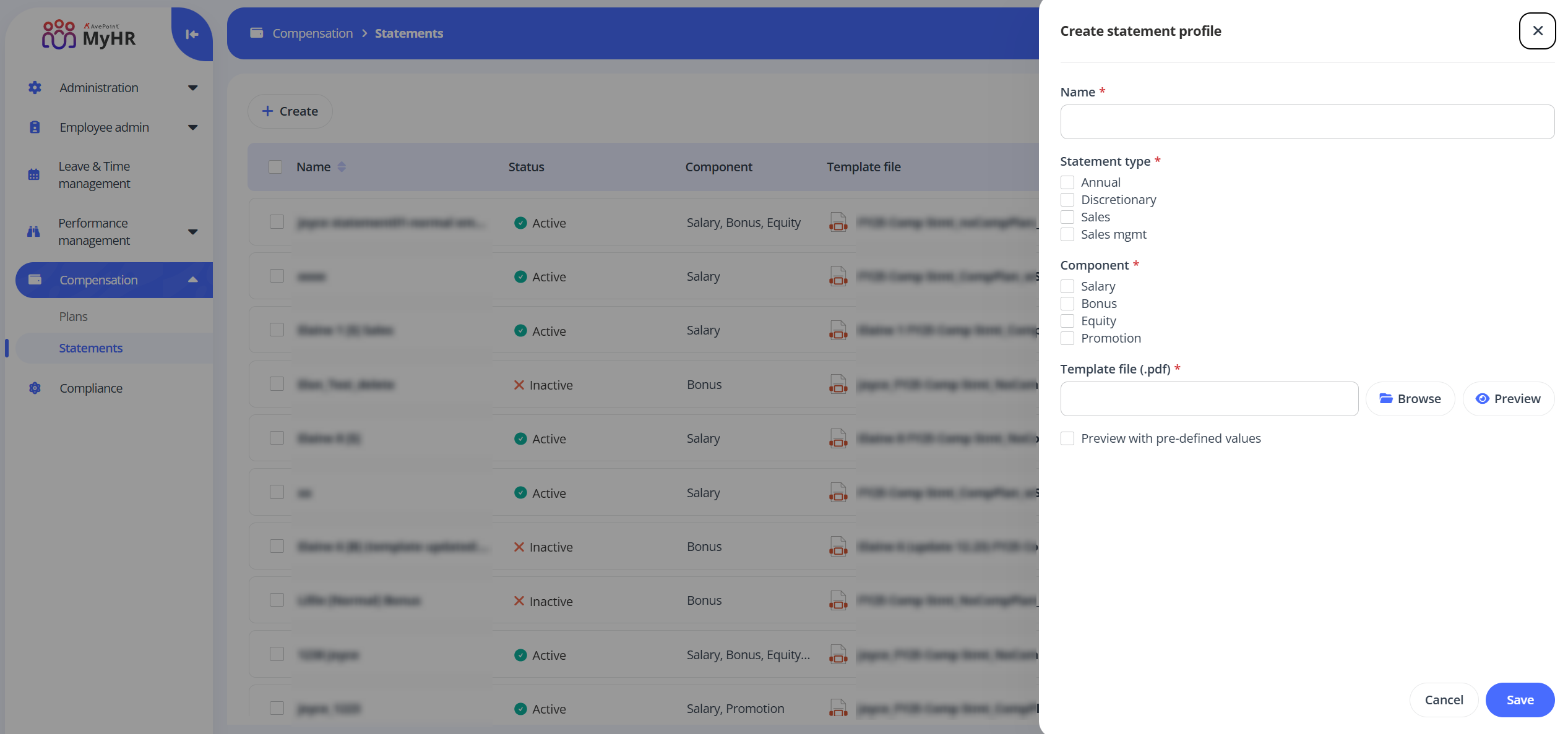Click inside the Name input field
Image resolution: width=1568 pixels, height=734 pixels.
pos(1307,121)
